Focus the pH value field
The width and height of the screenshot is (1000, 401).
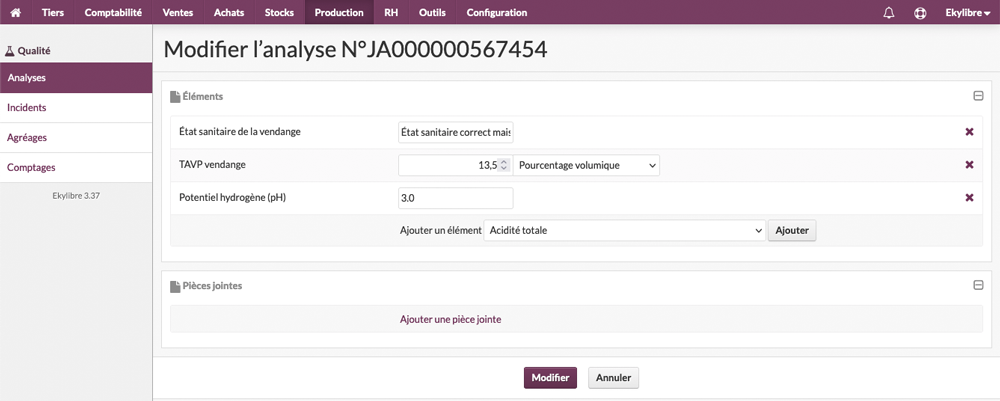pos(455,198)
